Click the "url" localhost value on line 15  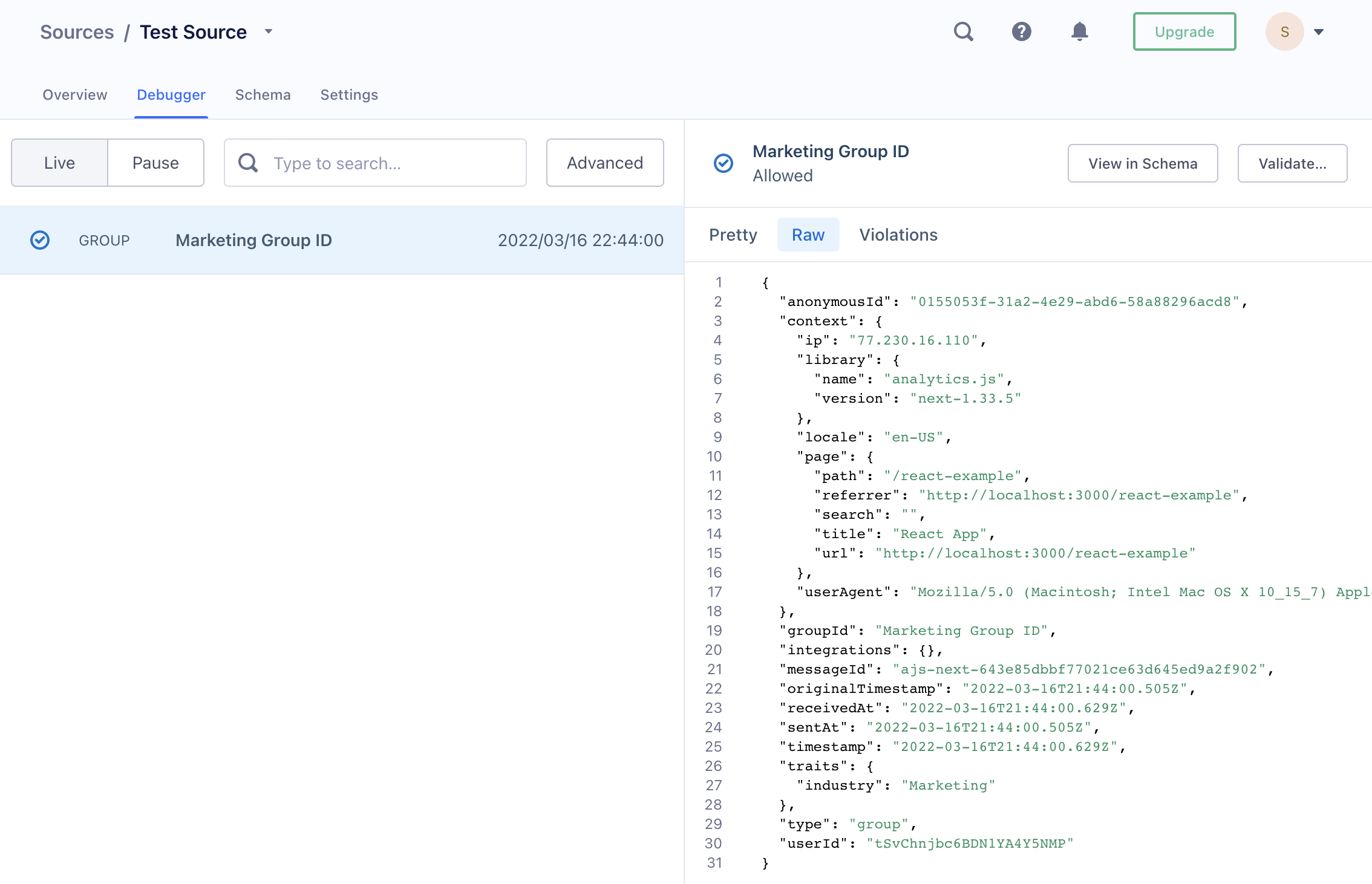[x=1035, y=553]
